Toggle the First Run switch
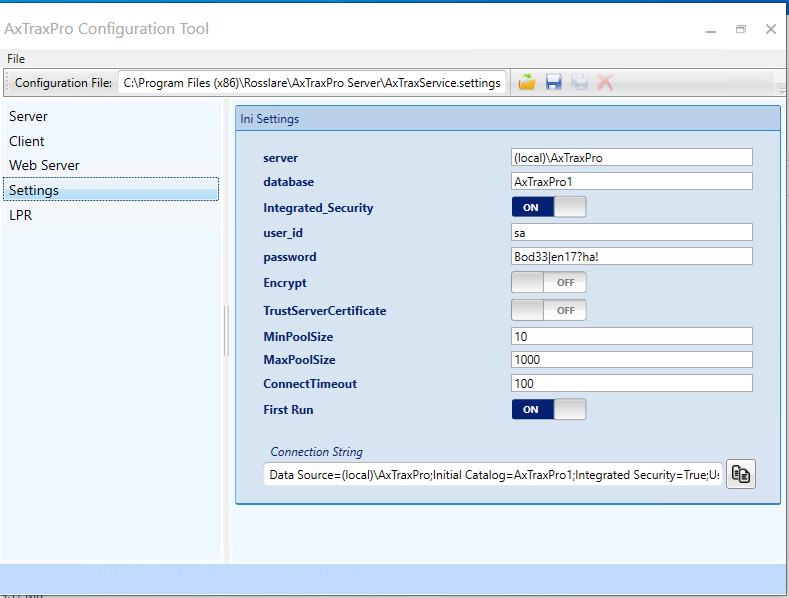 tap(549, 409)
